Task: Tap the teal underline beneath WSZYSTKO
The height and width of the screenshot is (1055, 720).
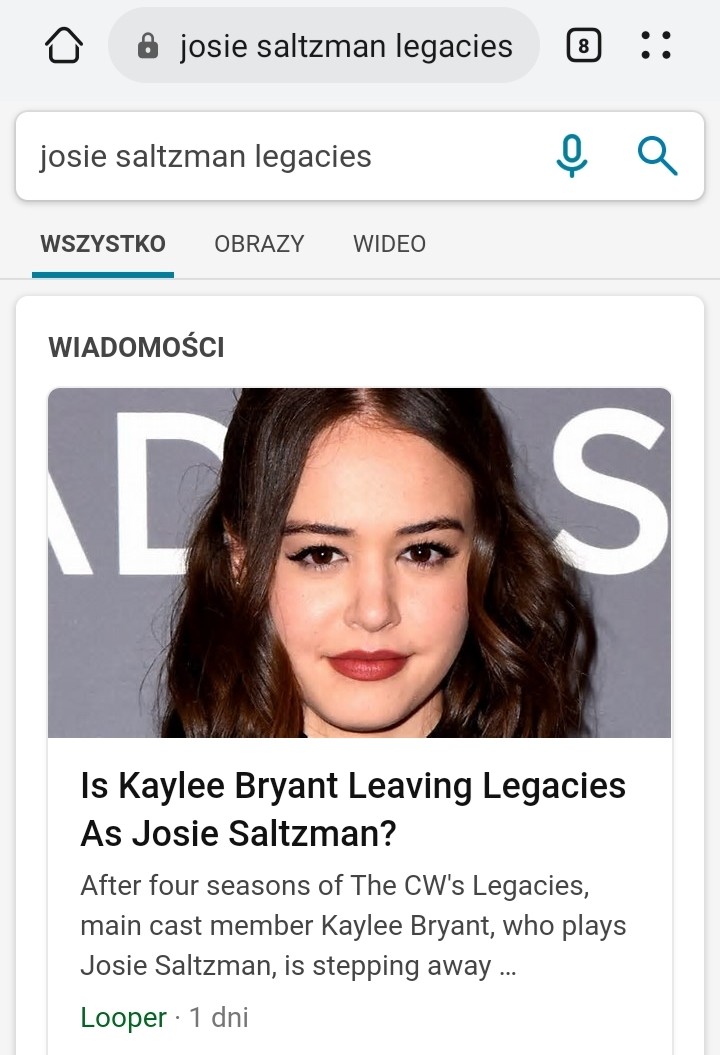Action: pos(103,275)
